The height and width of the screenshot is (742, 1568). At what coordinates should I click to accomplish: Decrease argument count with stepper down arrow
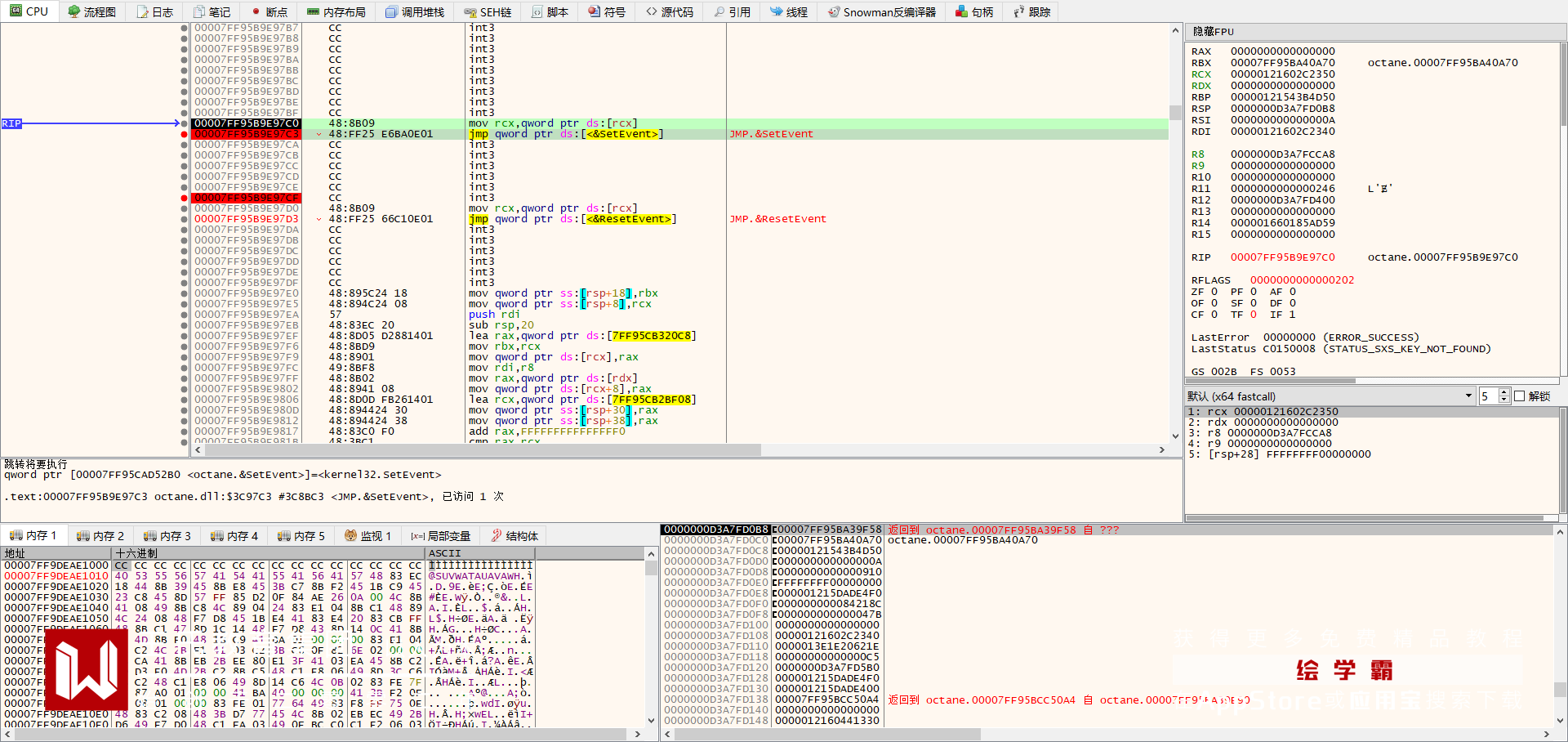1503,400
